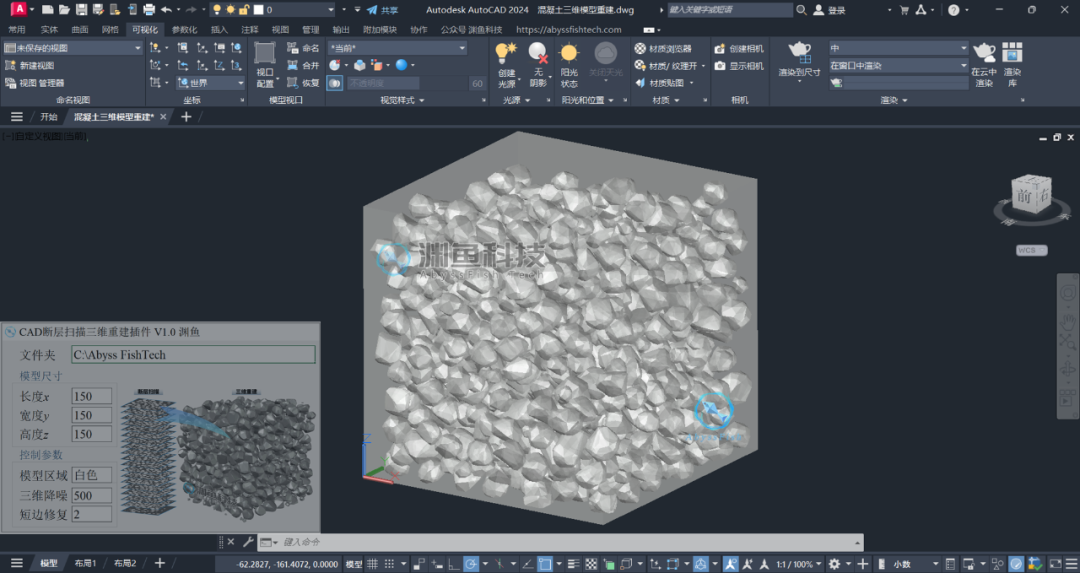Open the World UCS dropdown
Viewport: 1080px width, 573px height.
210,83
